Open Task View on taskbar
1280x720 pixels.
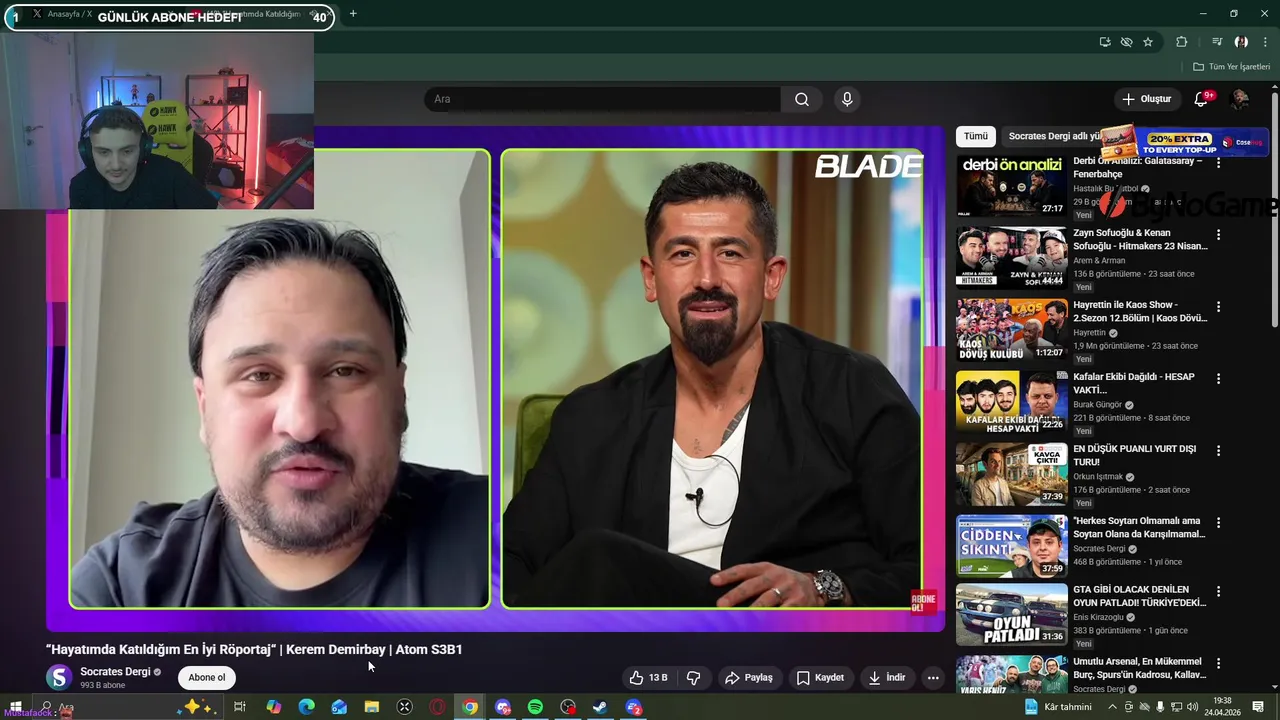point(240,707)
